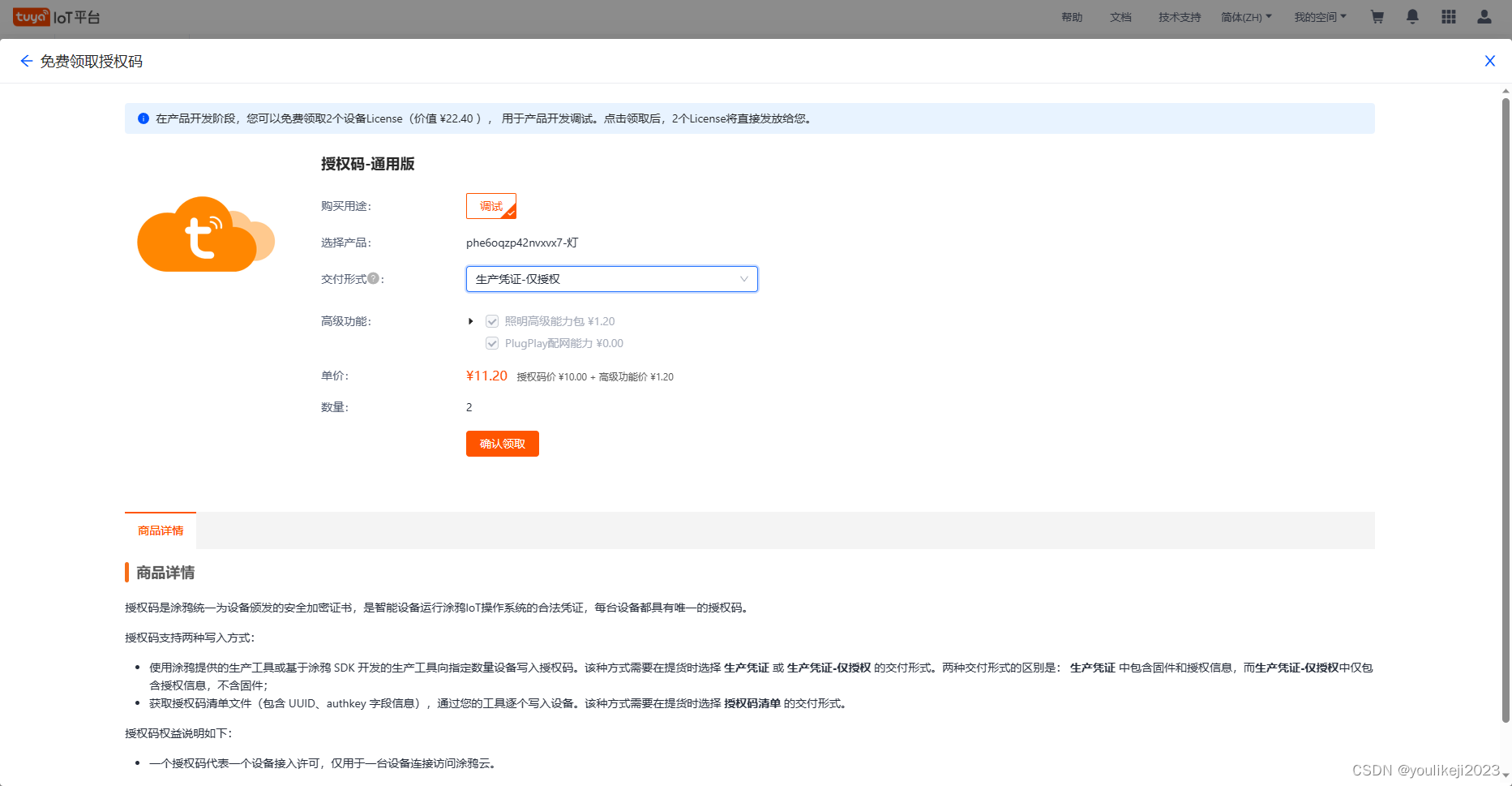Click the info icon in the blue banner

[x=143, y=118]
